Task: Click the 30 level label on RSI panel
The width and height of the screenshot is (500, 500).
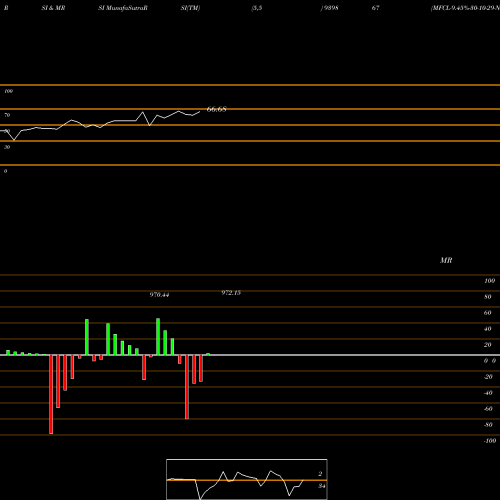Action: (x=7, y=147)
